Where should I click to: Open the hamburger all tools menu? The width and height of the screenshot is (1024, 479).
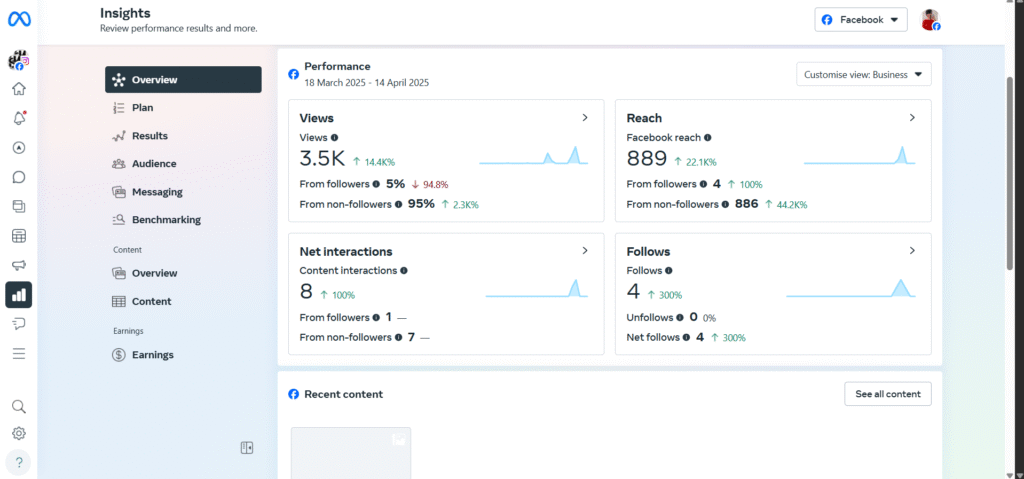point(18,353)
